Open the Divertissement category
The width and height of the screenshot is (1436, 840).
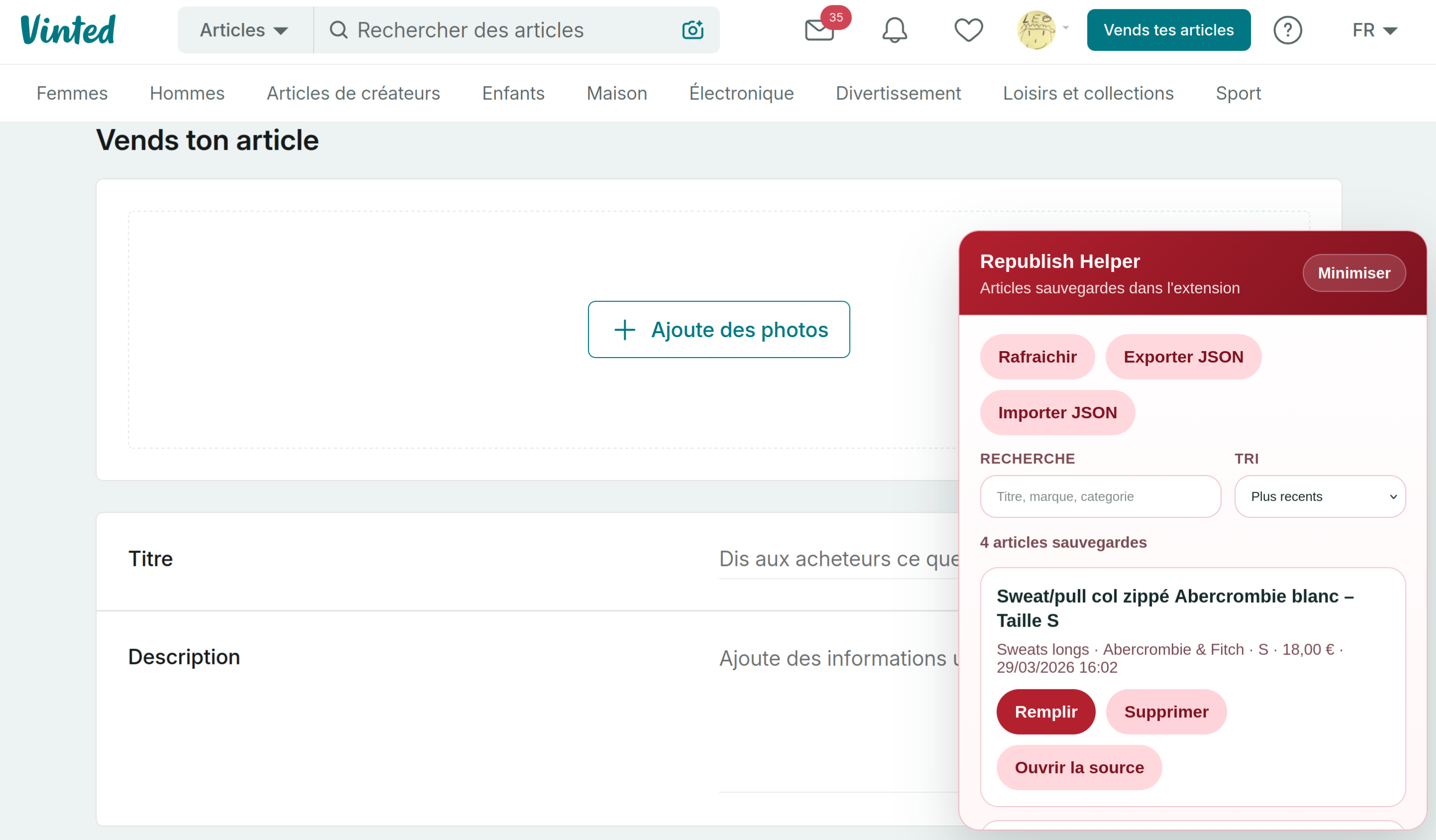click(898, 93)
